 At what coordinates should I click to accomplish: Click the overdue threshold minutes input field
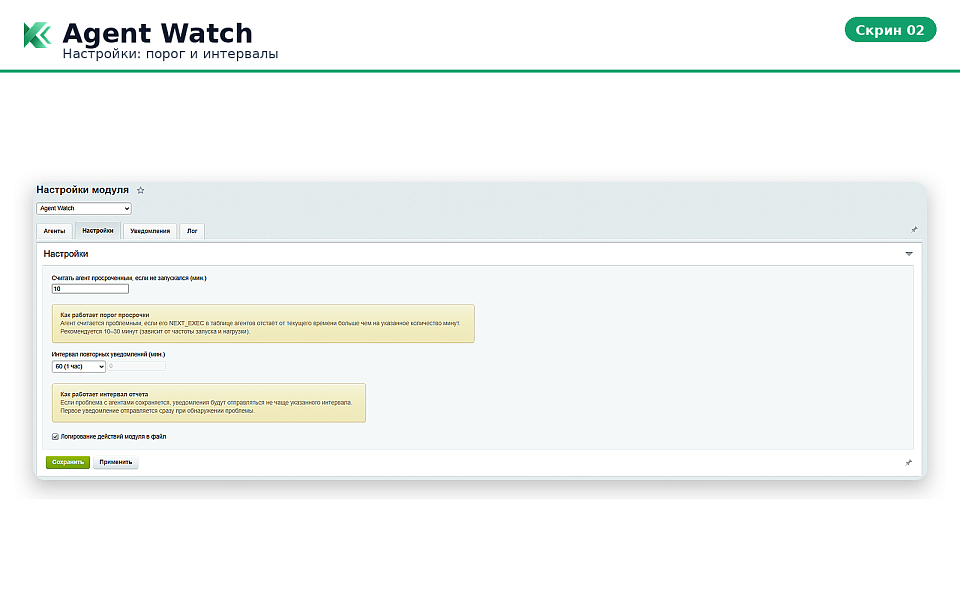[x=90, y=289]
